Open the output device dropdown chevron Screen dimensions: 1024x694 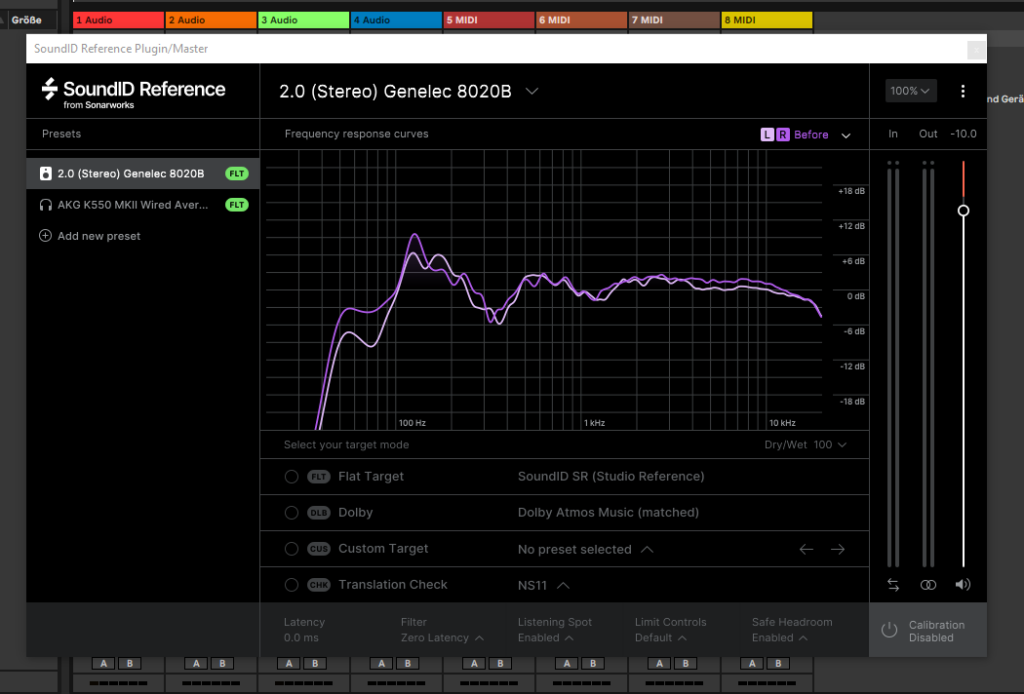point(532,91)
